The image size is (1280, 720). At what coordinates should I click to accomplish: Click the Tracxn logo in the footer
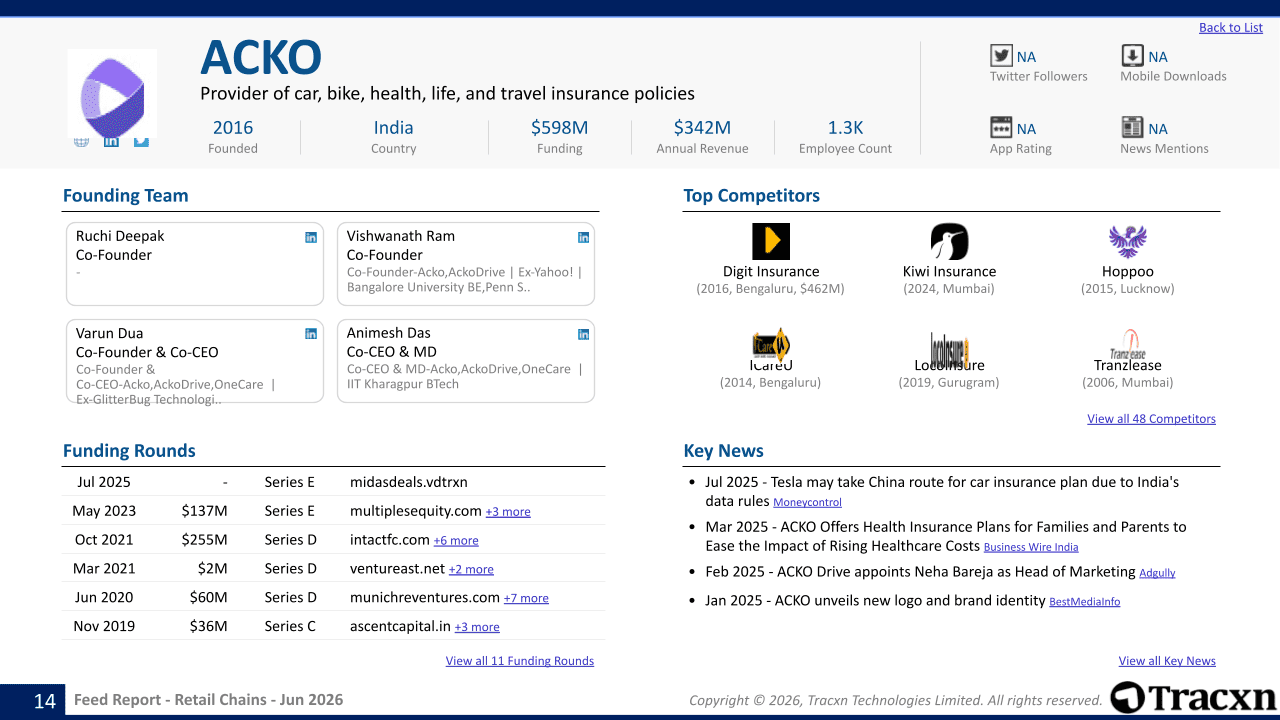point(1193,698)
